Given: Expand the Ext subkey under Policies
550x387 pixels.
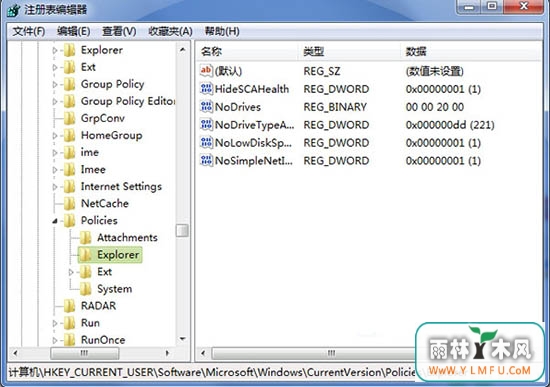Looking at the screenshot, I should coord(71,272).
